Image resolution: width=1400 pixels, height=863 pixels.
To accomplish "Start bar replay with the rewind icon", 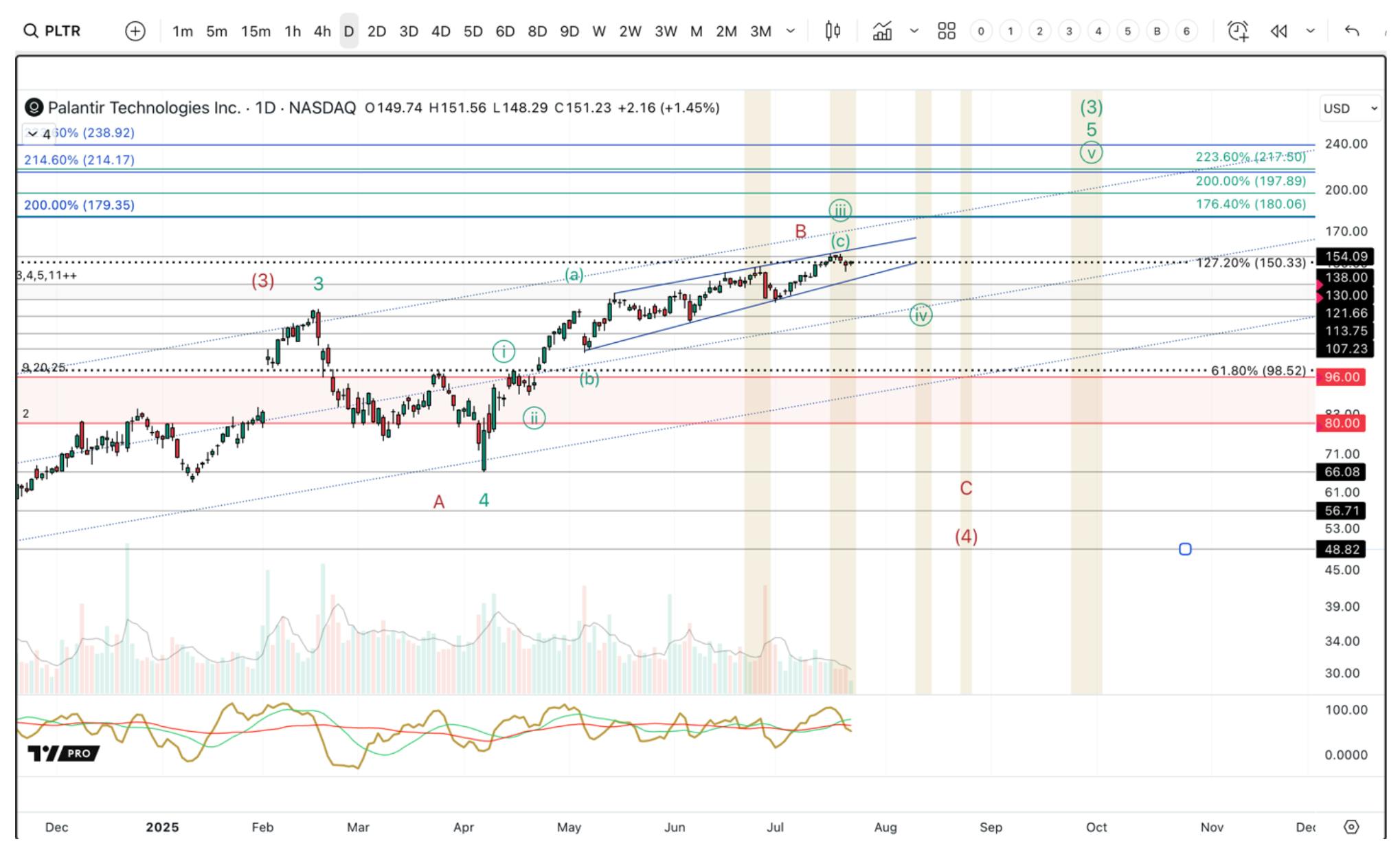I will pyautogui.click(x=1278, y=31).
